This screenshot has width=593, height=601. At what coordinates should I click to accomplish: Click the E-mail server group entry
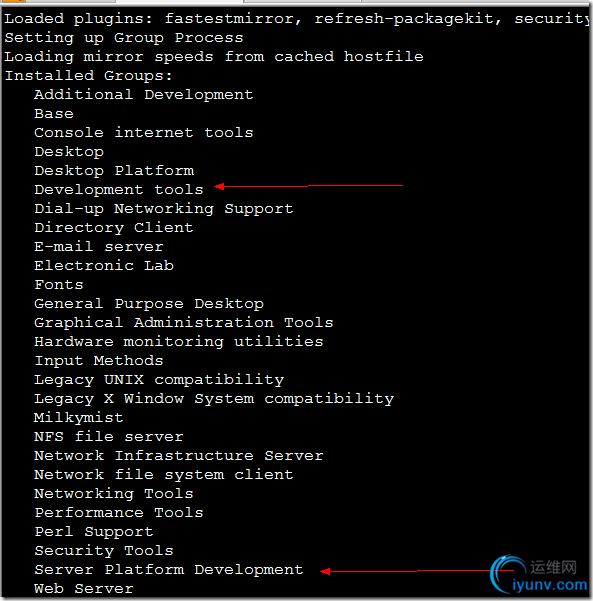(x=99, y=246)
